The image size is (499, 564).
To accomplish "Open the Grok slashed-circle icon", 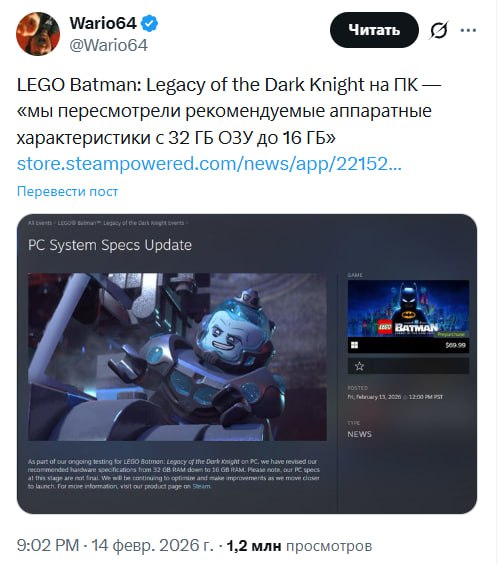I will click(439, 30).
